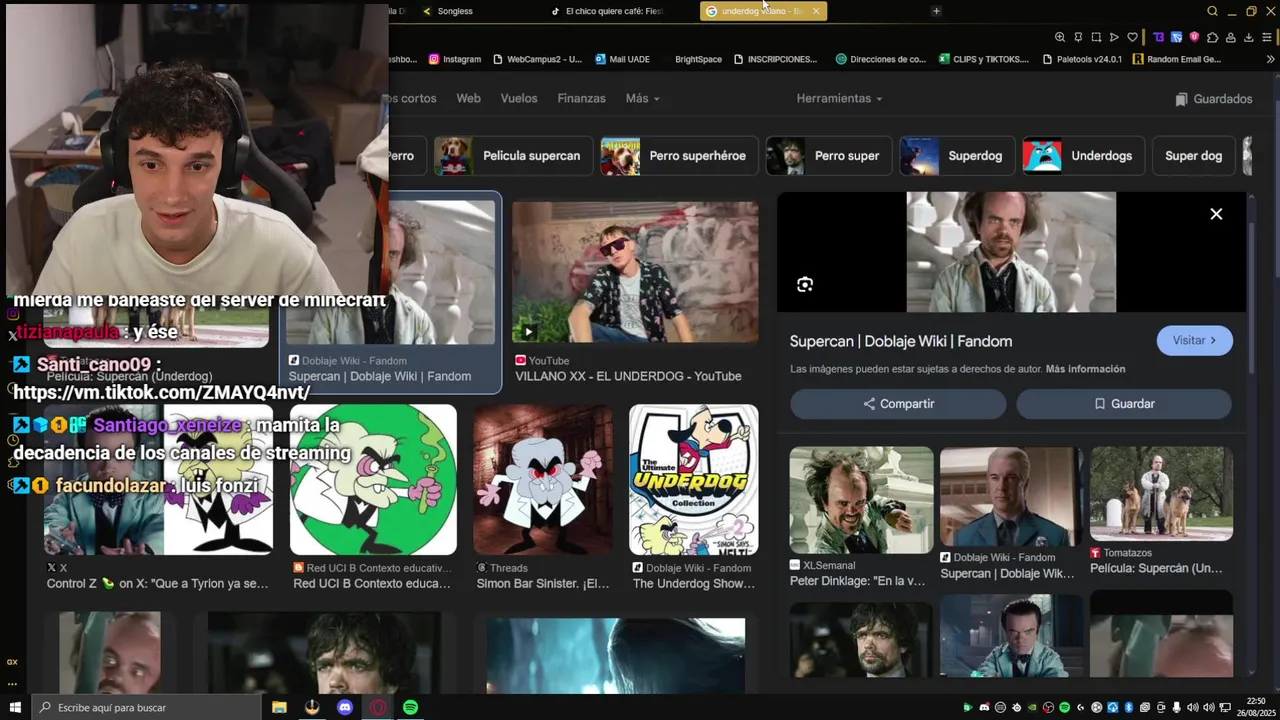Click the pin icon in browser toolbar

[1078, 37]
